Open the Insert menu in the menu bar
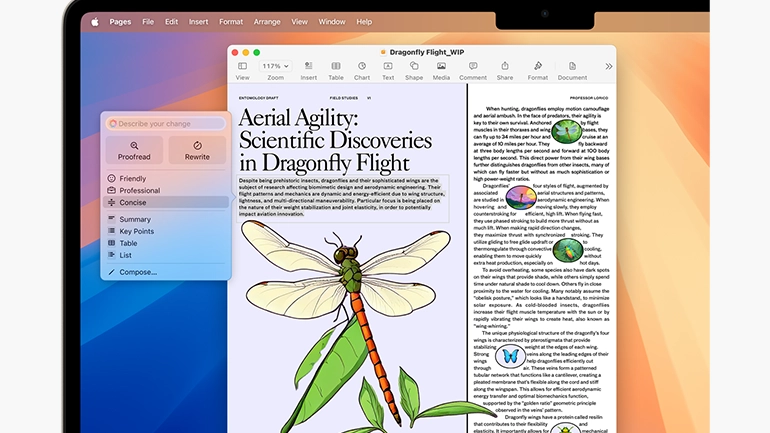The width and height of the screenshot is (770, 433). coord(198,22)
